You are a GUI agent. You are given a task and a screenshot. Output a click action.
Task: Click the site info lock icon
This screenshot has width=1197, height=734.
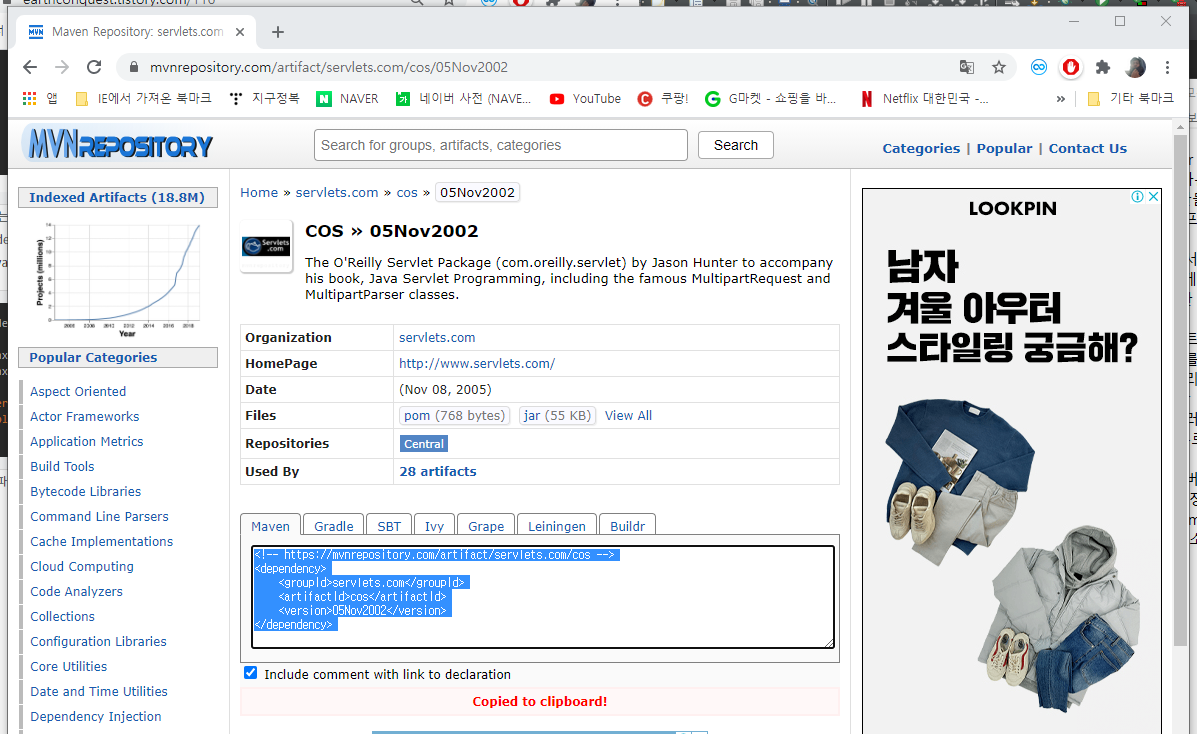click(x=134, y=67)
